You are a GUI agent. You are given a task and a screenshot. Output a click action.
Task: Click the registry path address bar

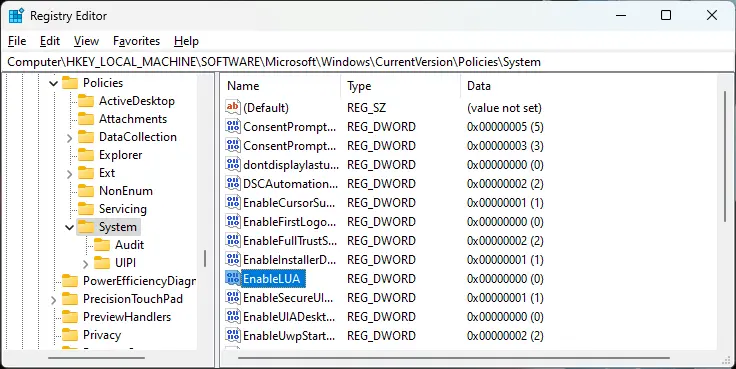368,62
